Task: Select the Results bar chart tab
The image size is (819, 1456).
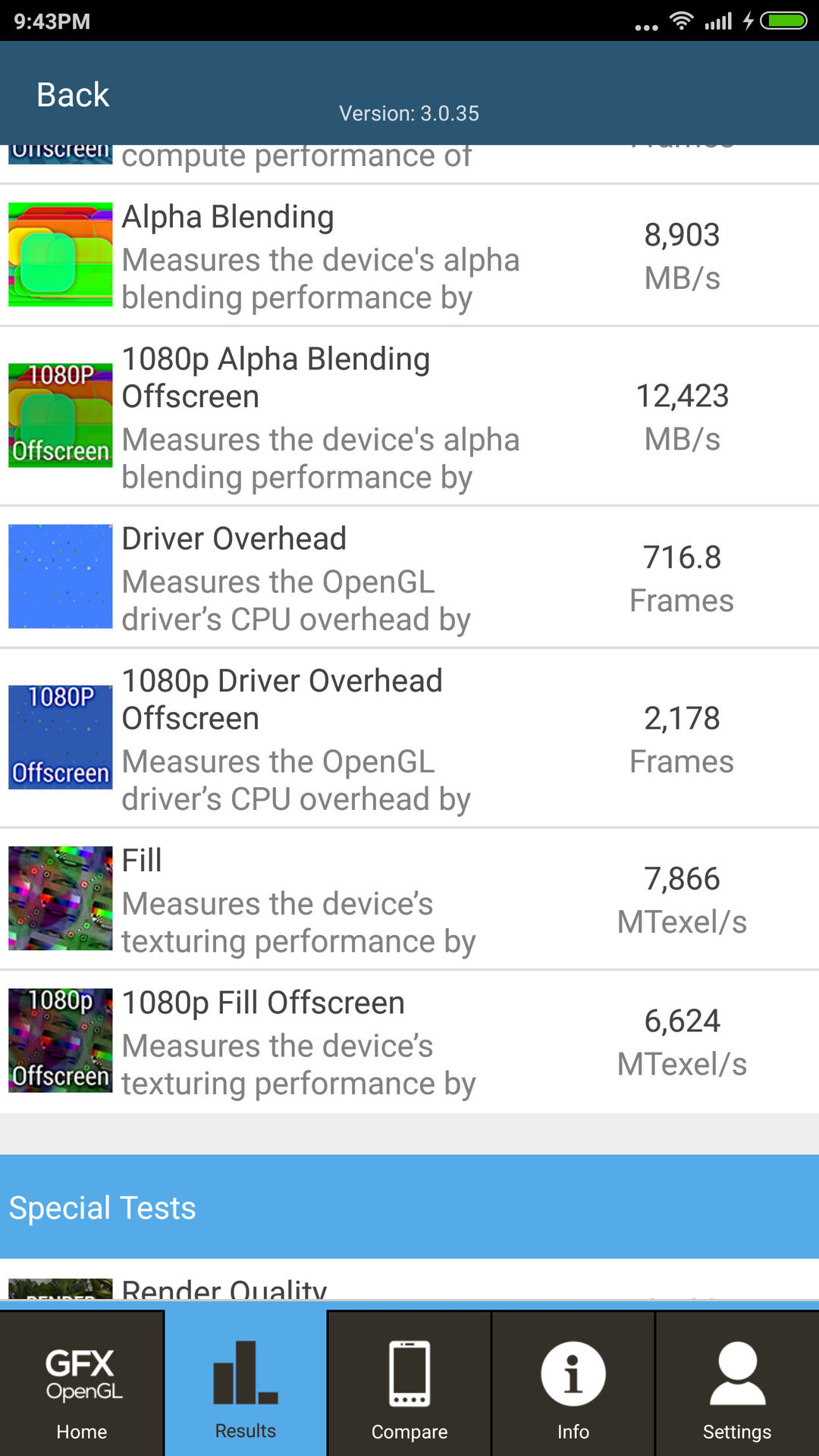Action: (245, 1385)
